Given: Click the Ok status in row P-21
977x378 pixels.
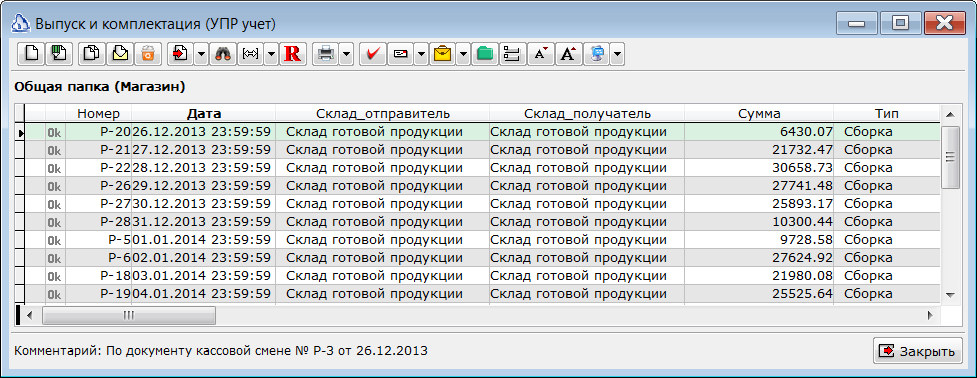Looking at the screenshot, I should point(55,150).
